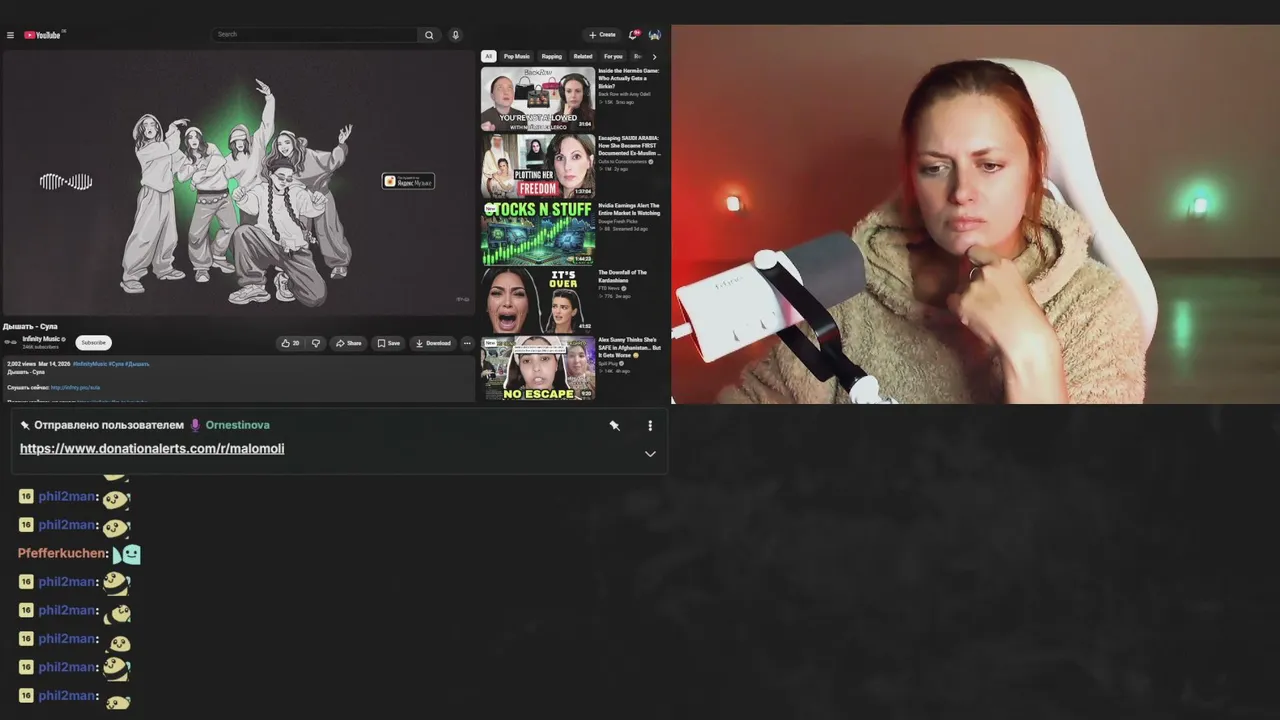Open YouTube notifications bell
This screenshot has height=720, width=1280.
coord(633,35)
